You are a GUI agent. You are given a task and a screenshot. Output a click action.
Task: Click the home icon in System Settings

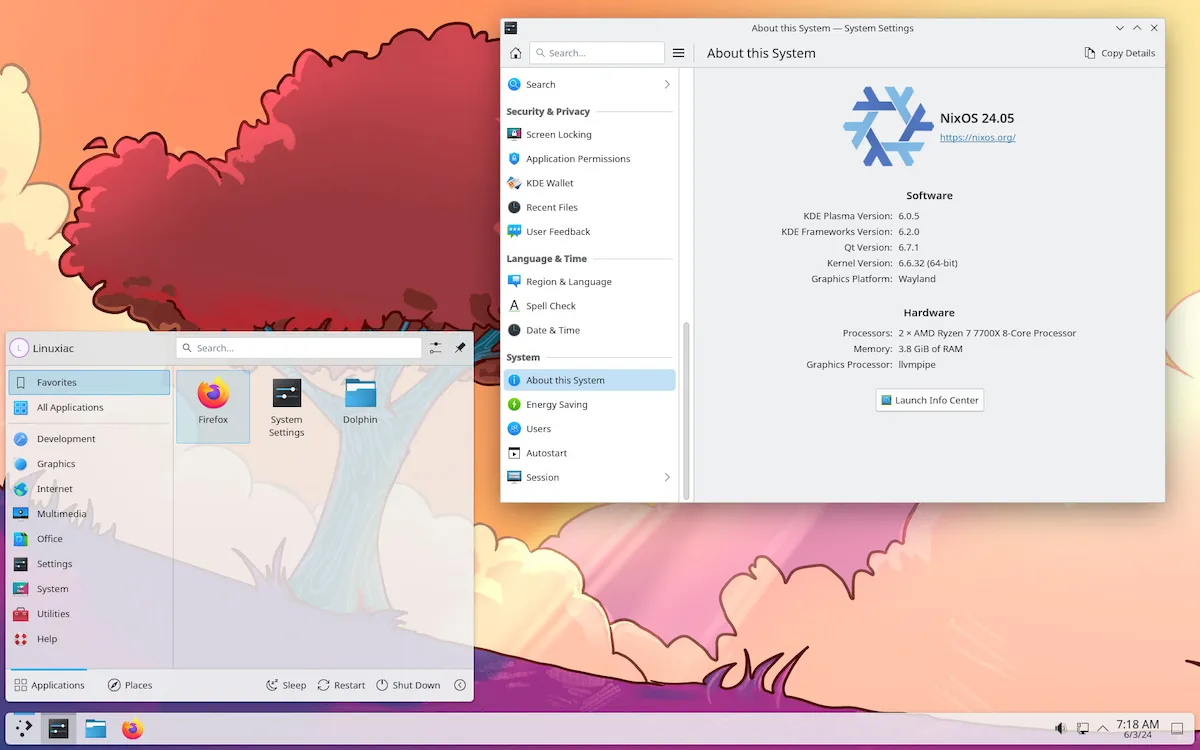coord(515,53)
